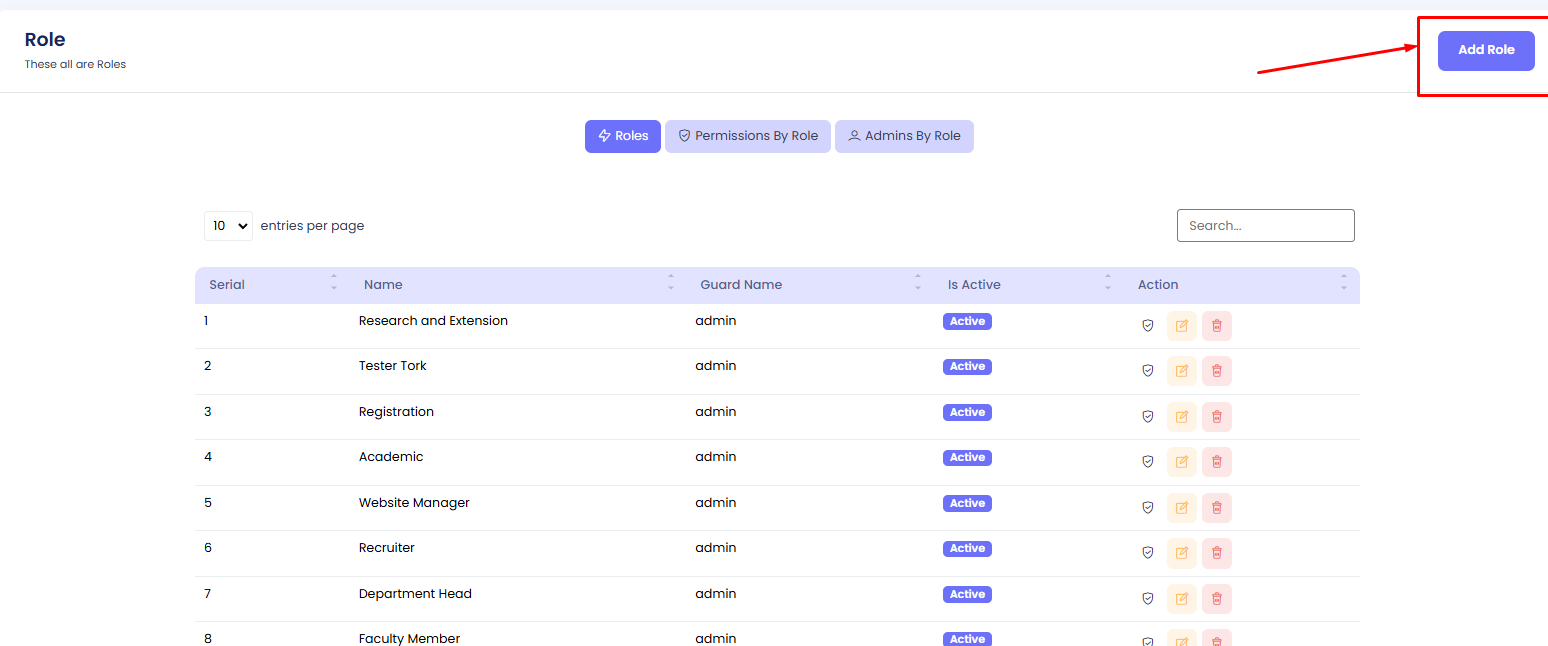Image resolution: width=1548 pixels, height=646 pixels.
Task: Open permissions shield icon for Recruiter
Action: point(1148,553)
